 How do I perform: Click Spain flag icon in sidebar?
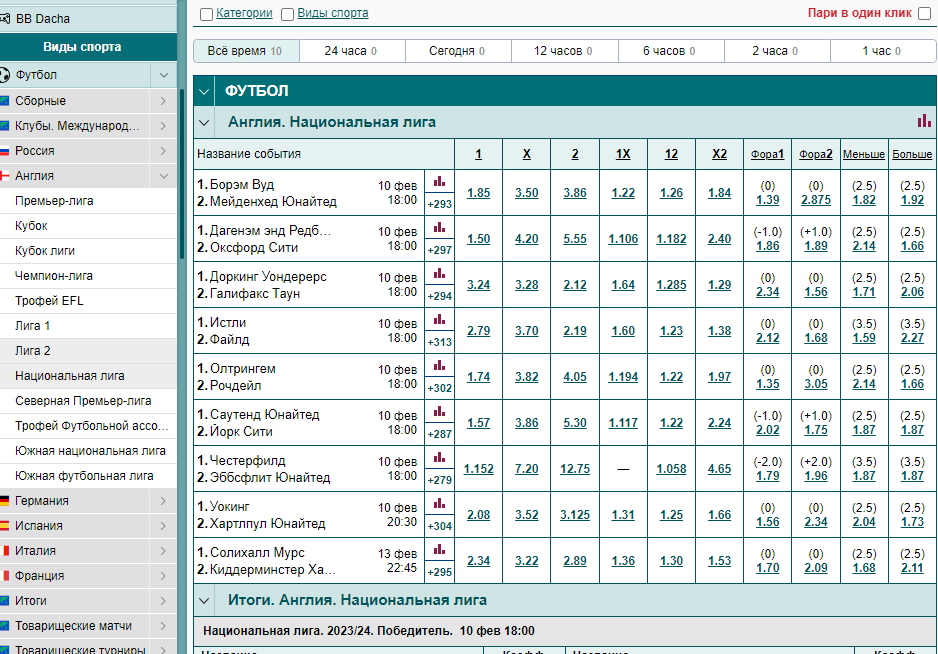click(x=4, y=526)
